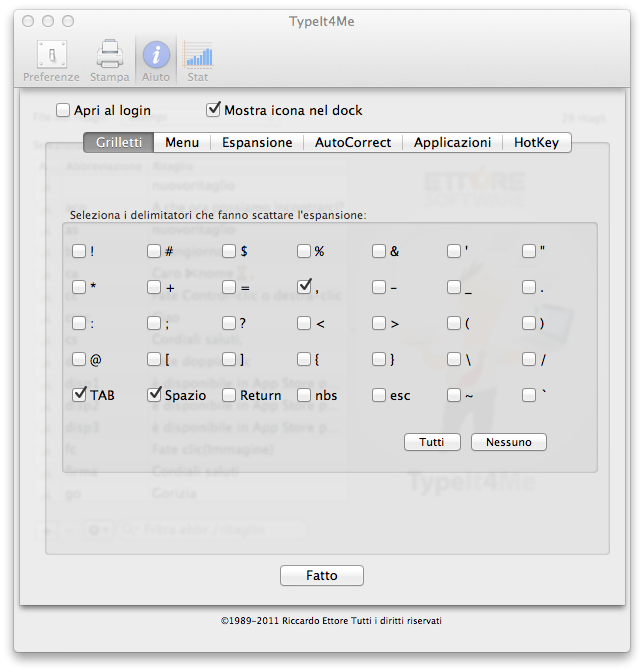This screenshot has width=644, height=672.
Task: Enable the + delimiter checkbox
Action: coord(154,287)
